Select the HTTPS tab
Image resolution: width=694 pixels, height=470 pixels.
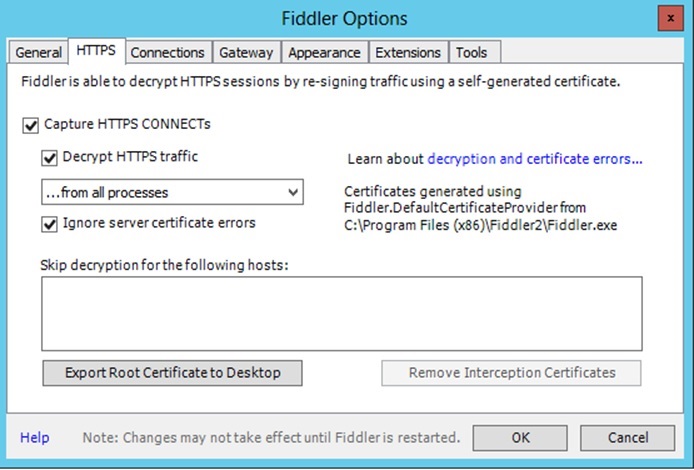pos(96,50)
